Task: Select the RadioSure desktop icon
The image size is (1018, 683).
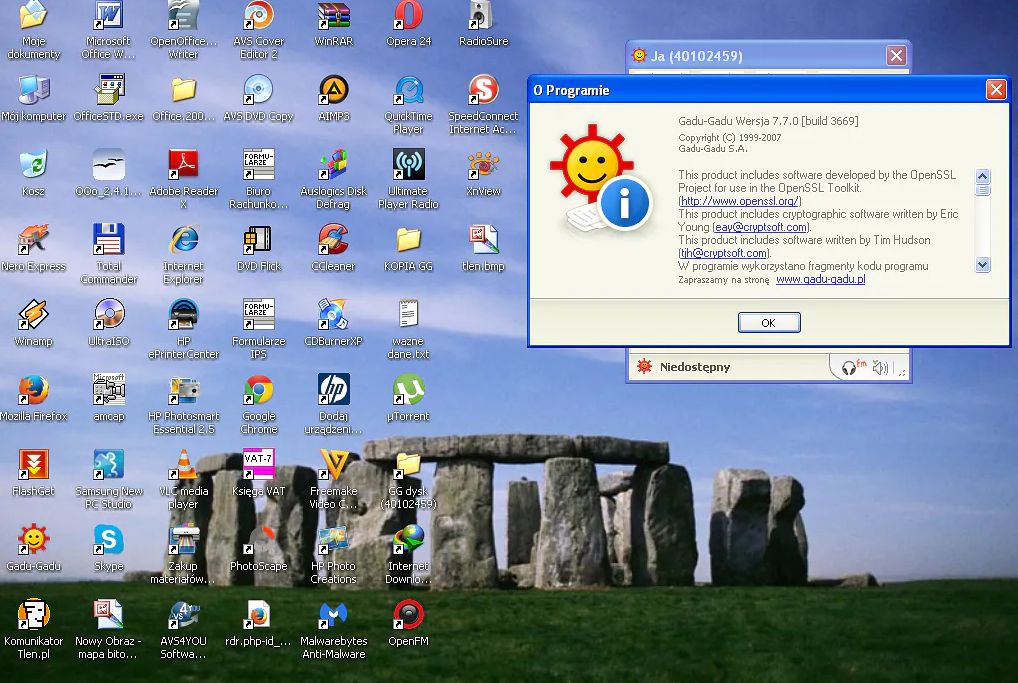Action: pos(484,25)
